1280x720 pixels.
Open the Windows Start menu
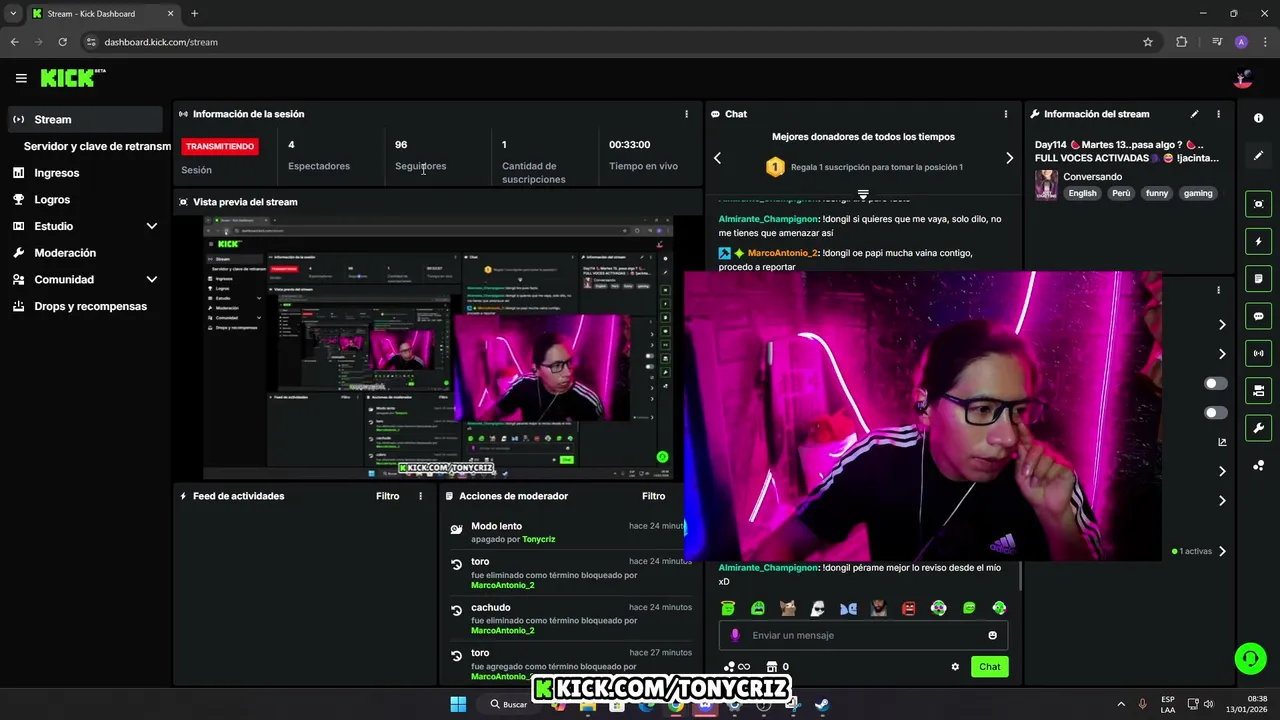point(458,704)
